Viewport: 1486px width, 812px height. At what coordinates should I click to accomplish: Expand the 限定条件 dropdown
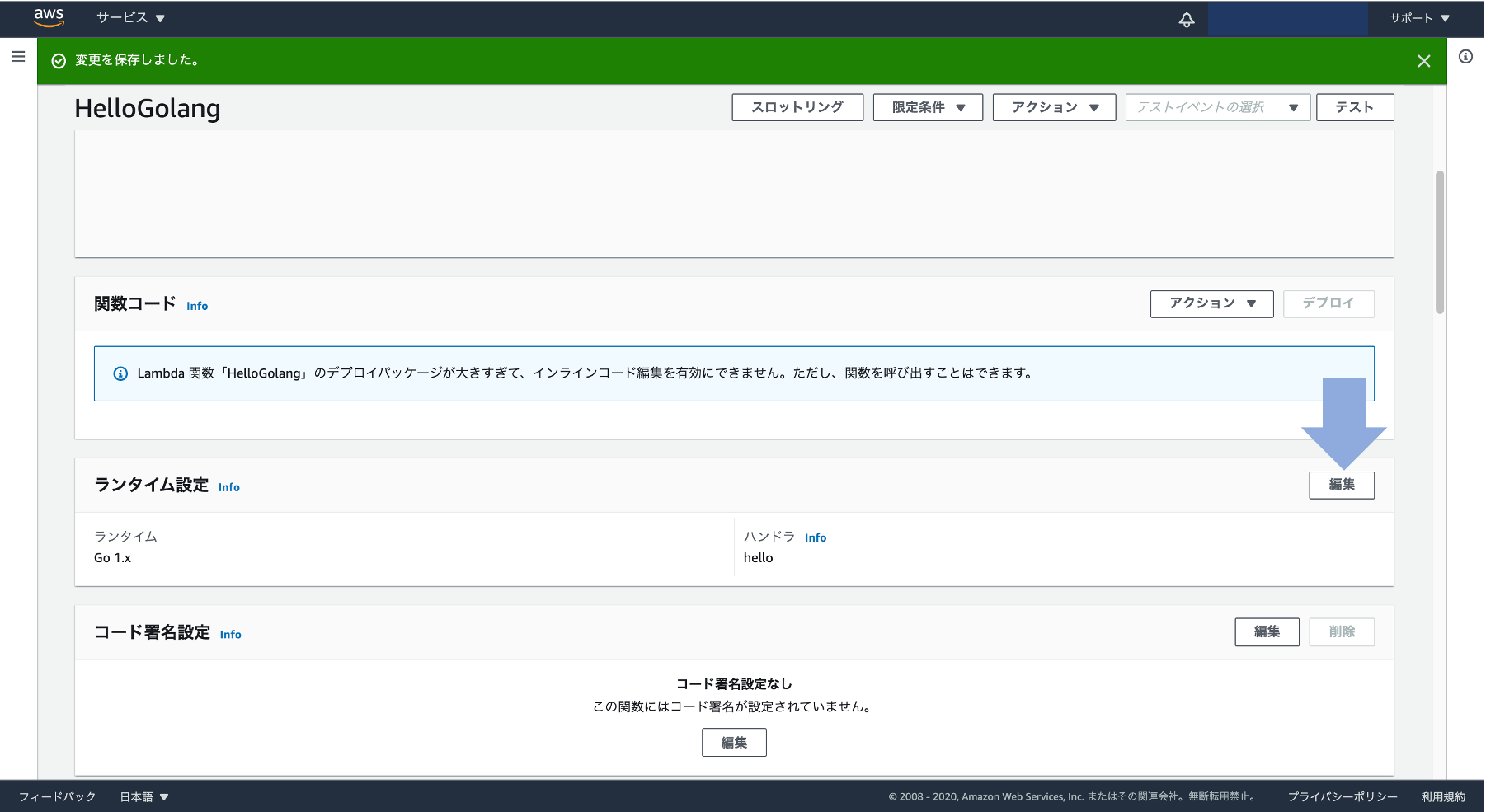coord(928,107)
